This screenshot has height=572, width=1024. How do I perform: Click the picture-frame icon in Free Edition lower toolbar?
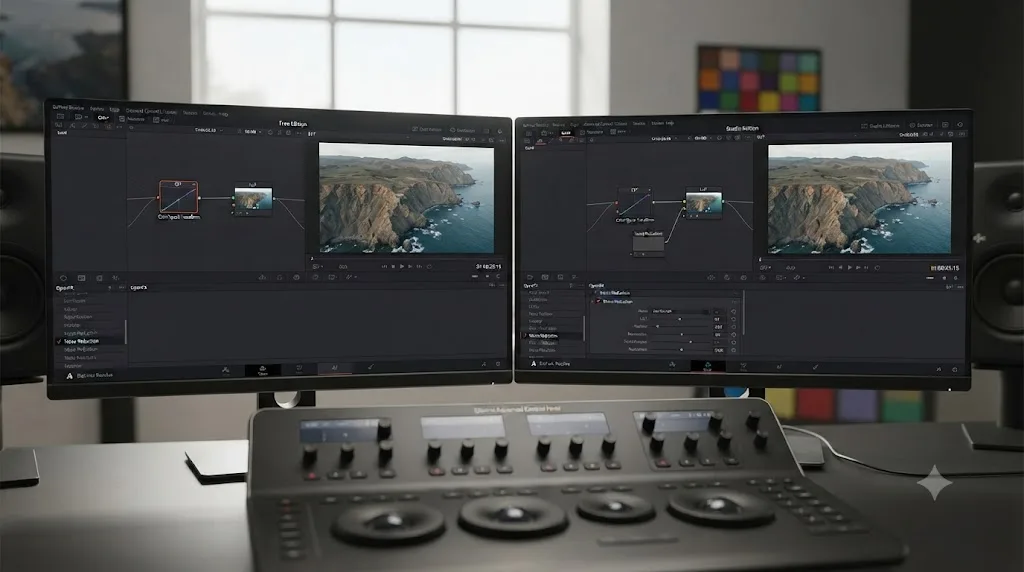tap(81, 278)
